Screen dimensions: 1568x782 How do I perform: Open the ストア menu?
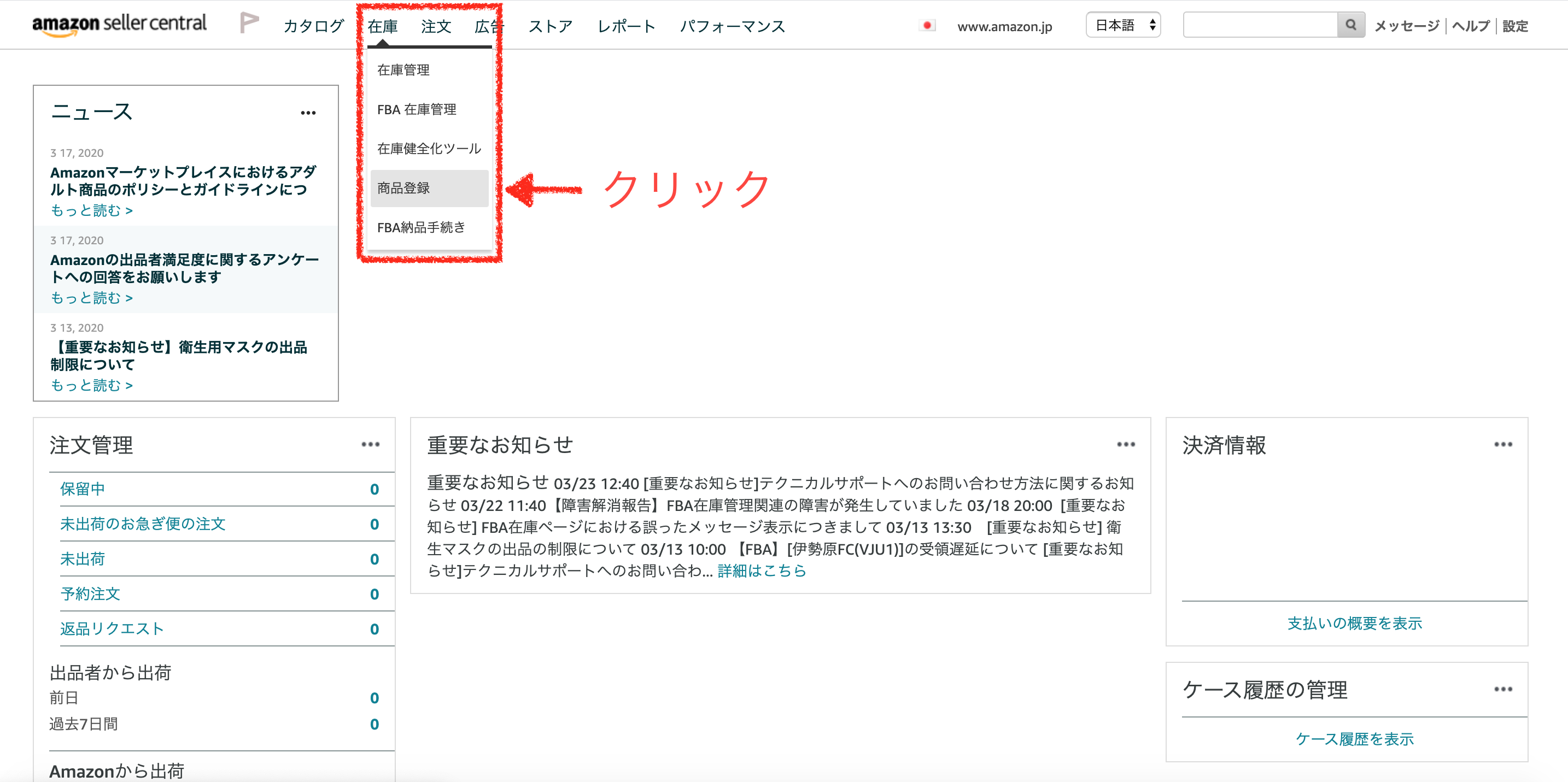click(550, 26)
